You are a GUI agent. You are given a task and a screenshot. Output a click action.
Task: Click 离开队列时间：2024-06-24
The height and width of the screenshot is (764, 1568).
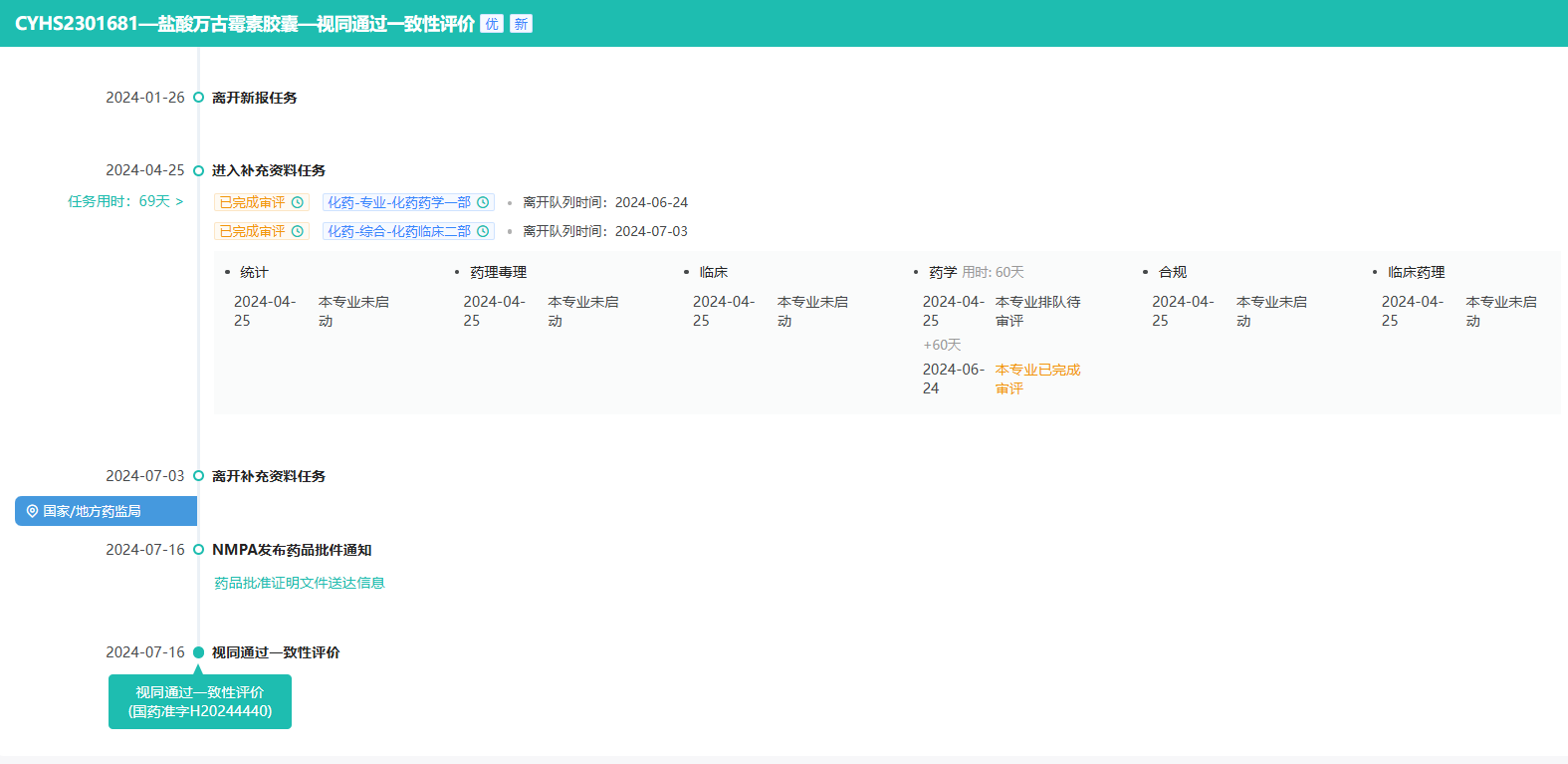tap(605, 202)
